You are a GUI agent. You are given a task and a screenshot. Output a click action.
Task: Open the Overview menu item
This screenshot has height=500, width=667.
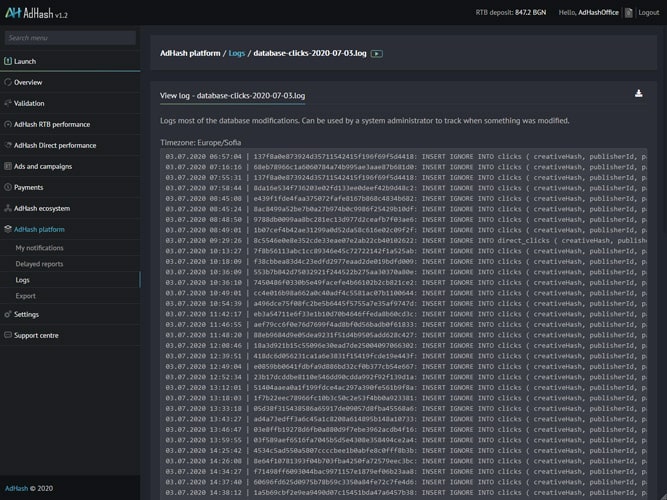(x=28, y=82)
